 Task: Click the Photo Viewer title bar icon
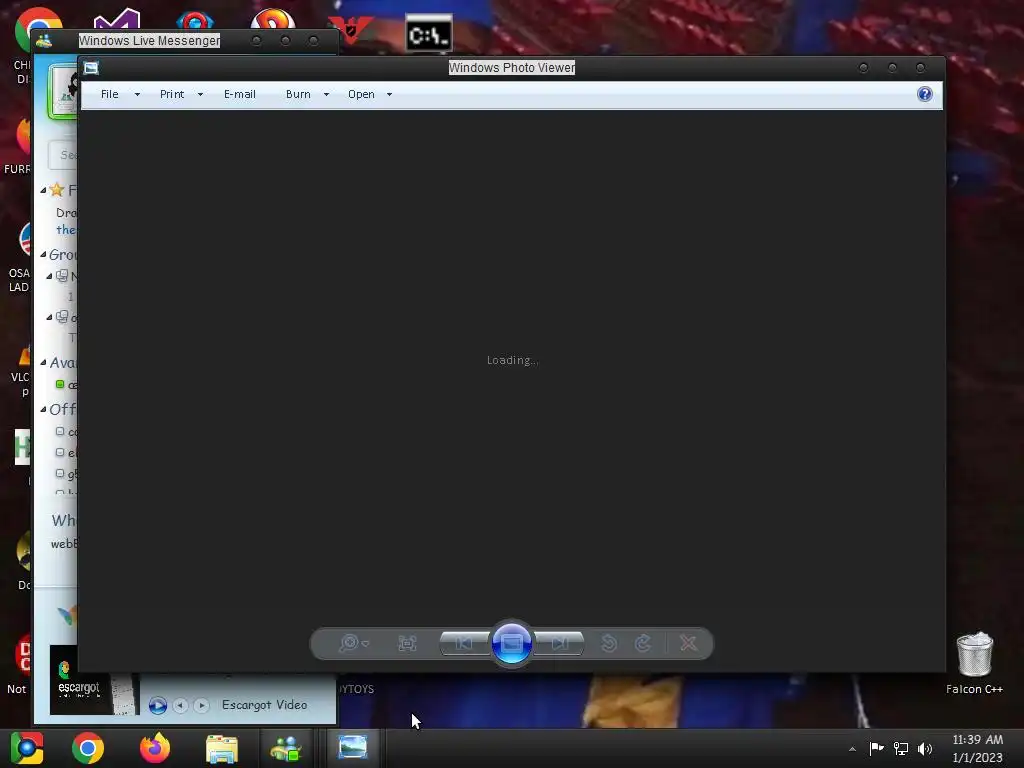(x=91, y=68)
